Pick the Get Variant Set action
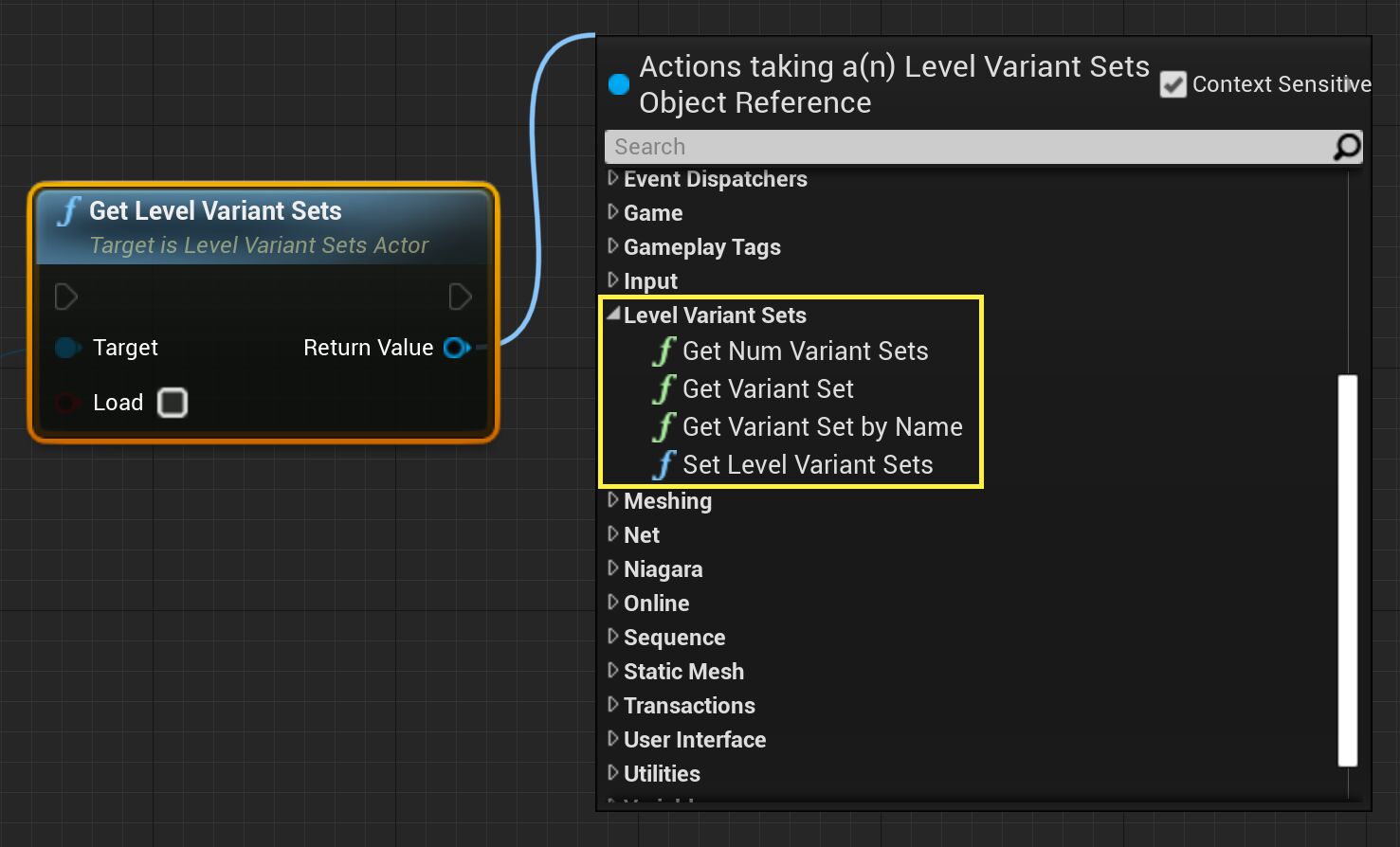Viewport: 1400px width, 847px height. click(x=768, y=389)
